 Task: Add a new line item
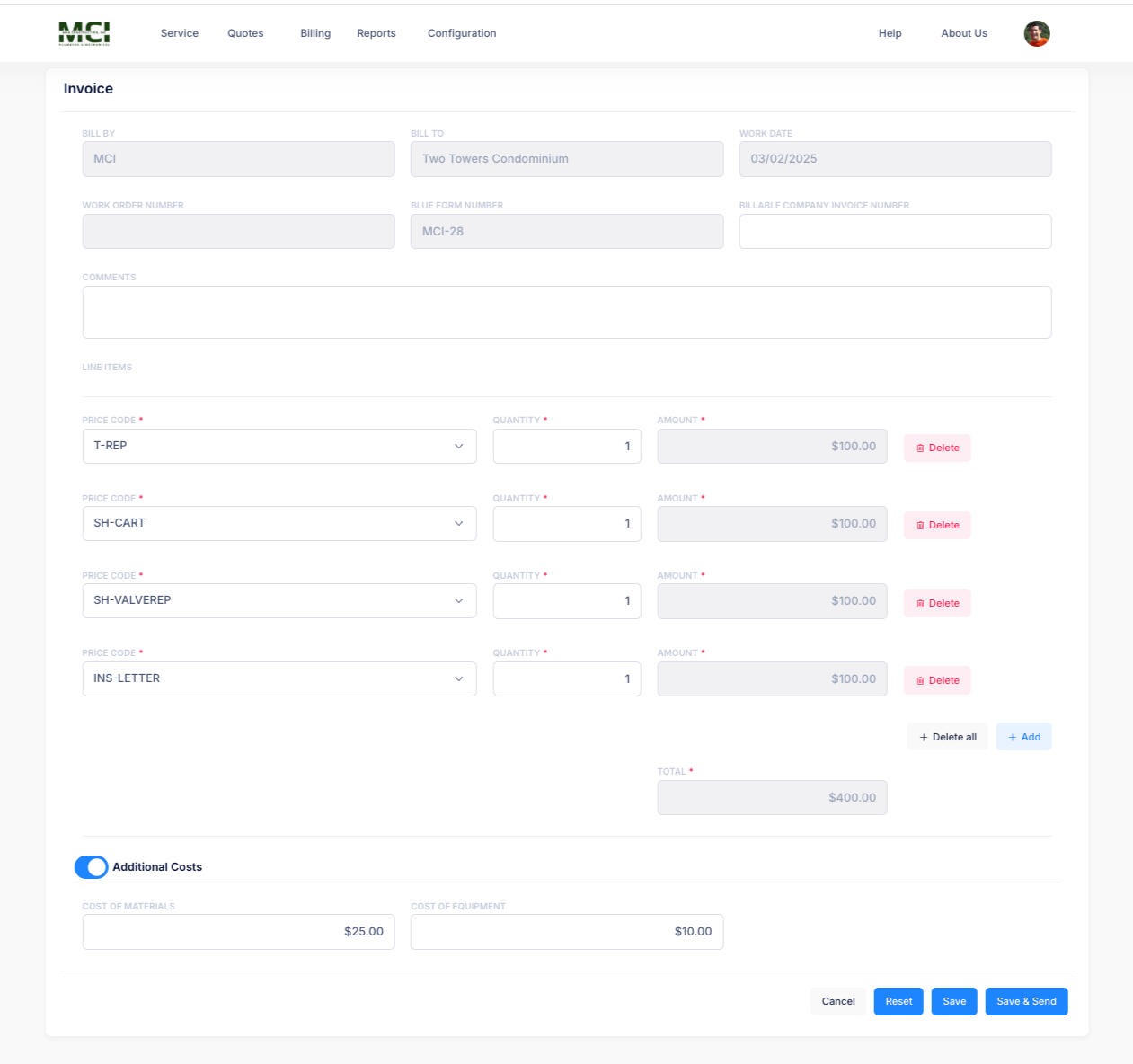coord(1022,737)
